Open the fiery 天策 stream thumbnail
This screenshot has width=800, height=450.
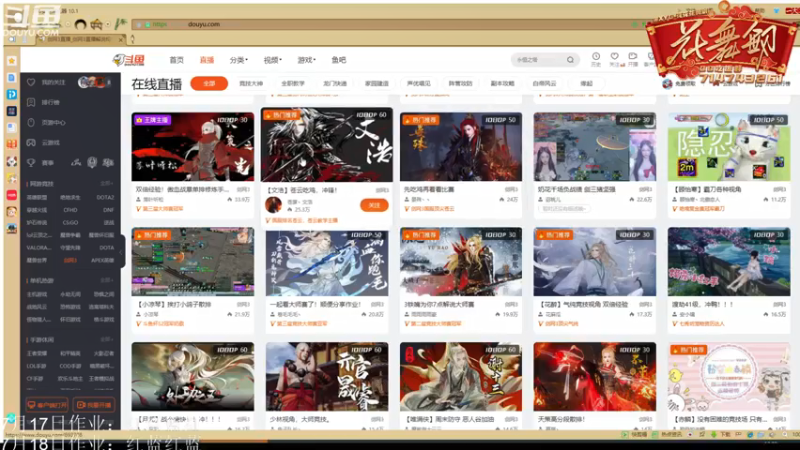(x=594, y=377)
